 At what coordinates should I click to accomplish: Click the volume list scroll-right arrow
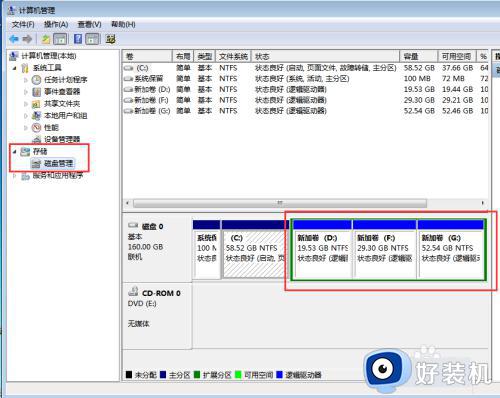pos(483,203)
